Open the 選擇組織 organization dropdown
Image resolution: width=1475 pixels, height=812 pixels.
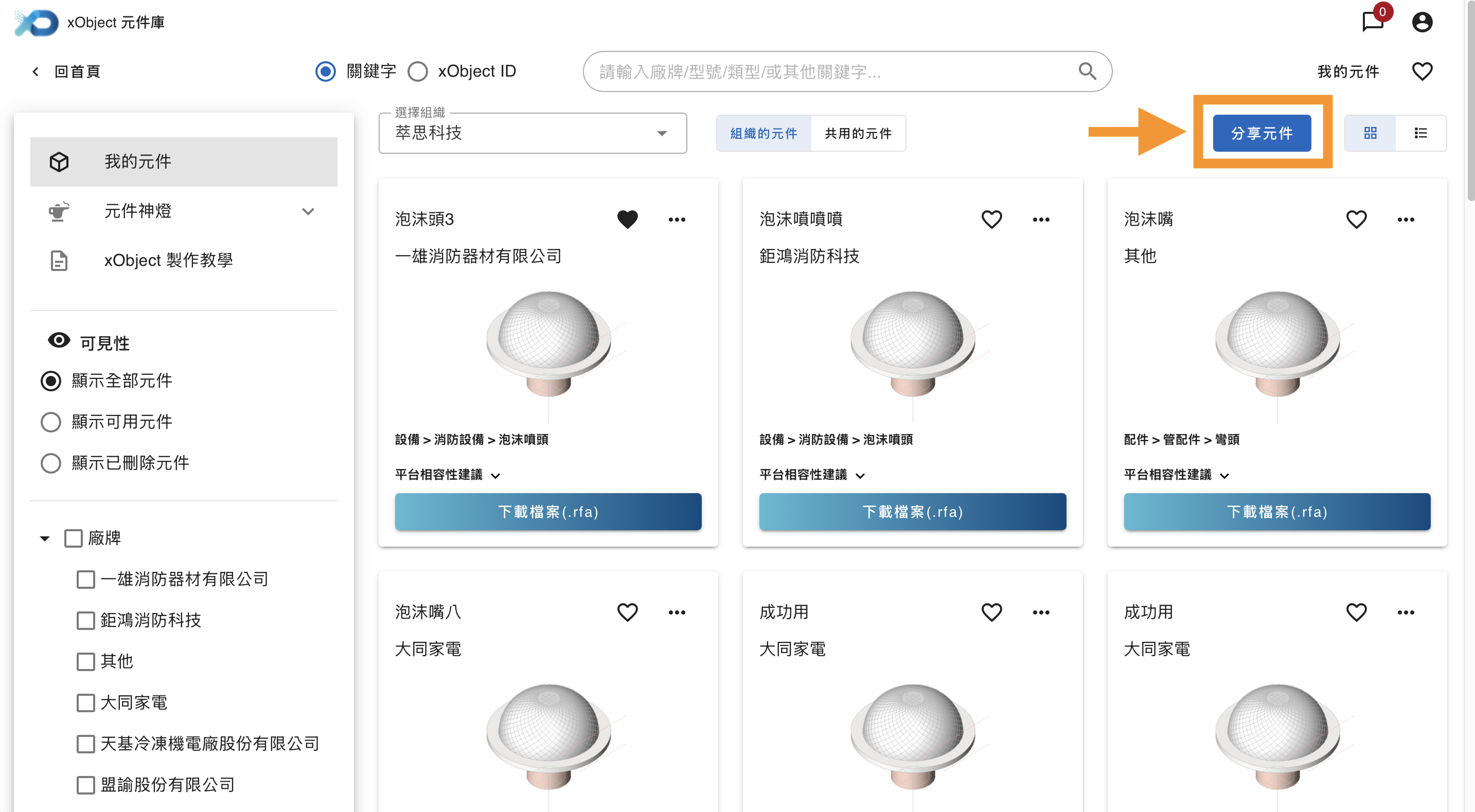[532, 133]
